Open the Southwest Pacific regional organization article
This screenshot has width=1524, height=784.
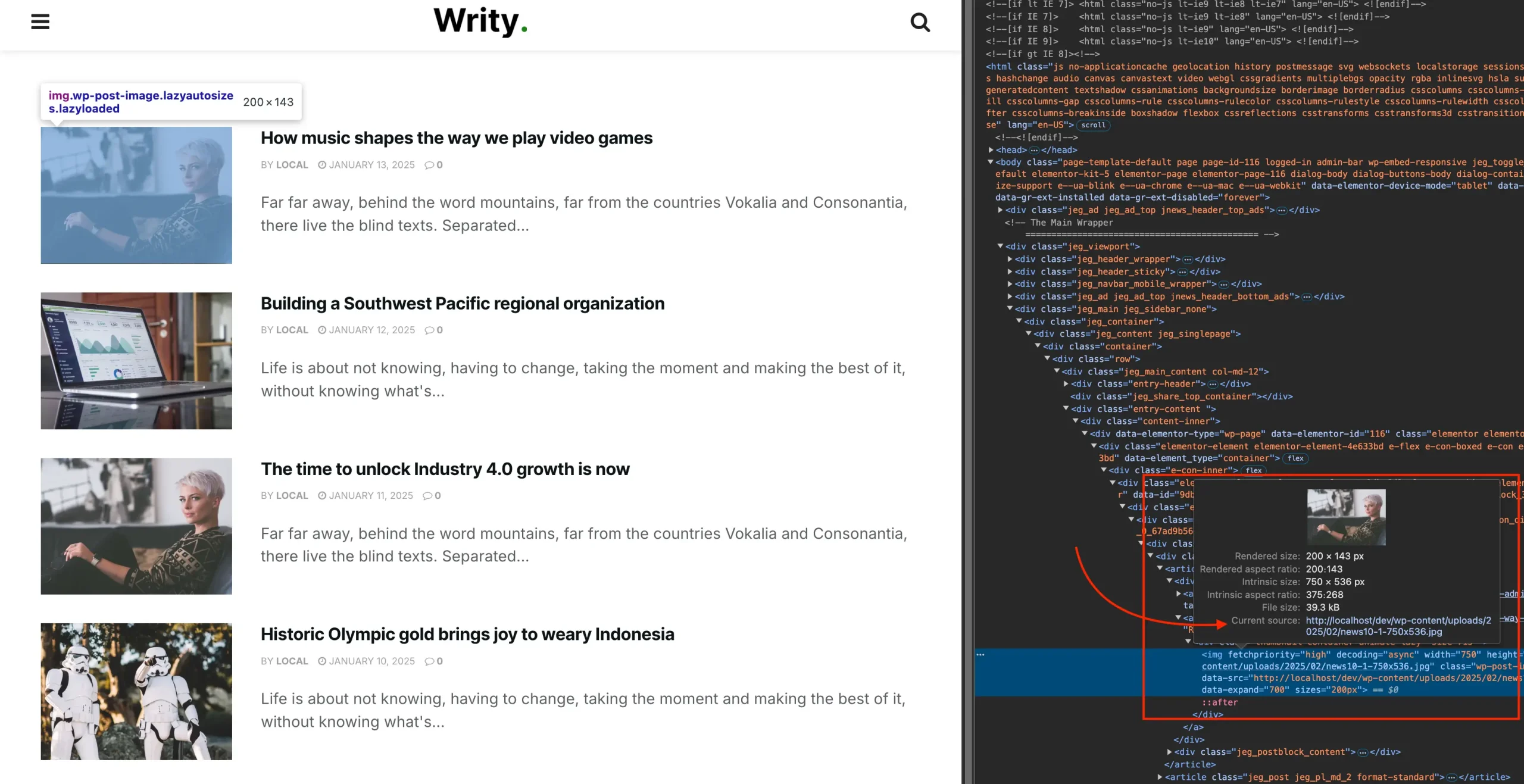pos(462,304)
